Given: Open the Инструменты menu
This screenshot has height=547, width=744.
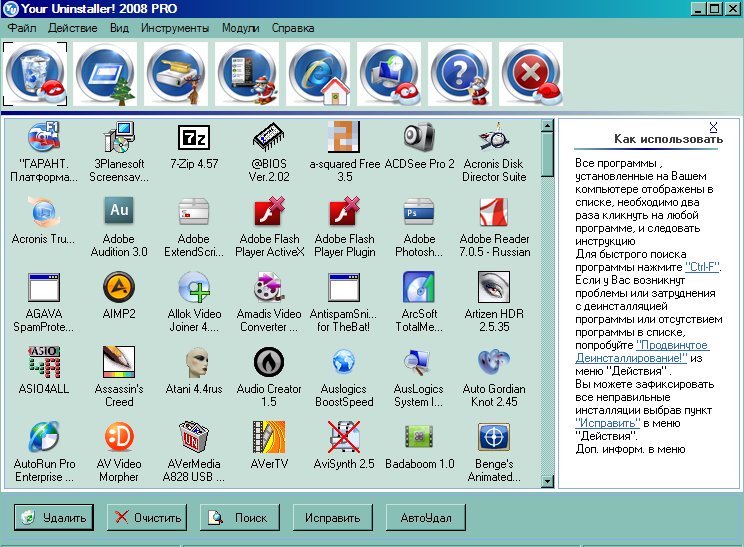Looking at the screenshot, I should pyautogui.click(x=175, y=28).
